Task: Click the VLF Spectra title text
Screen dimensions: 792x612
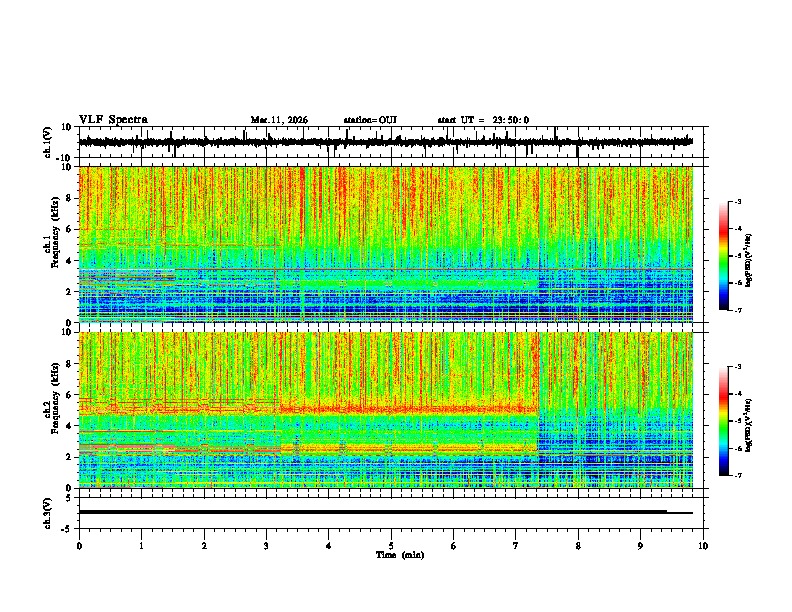Action: pyautogui.click(x=113, y=120)
